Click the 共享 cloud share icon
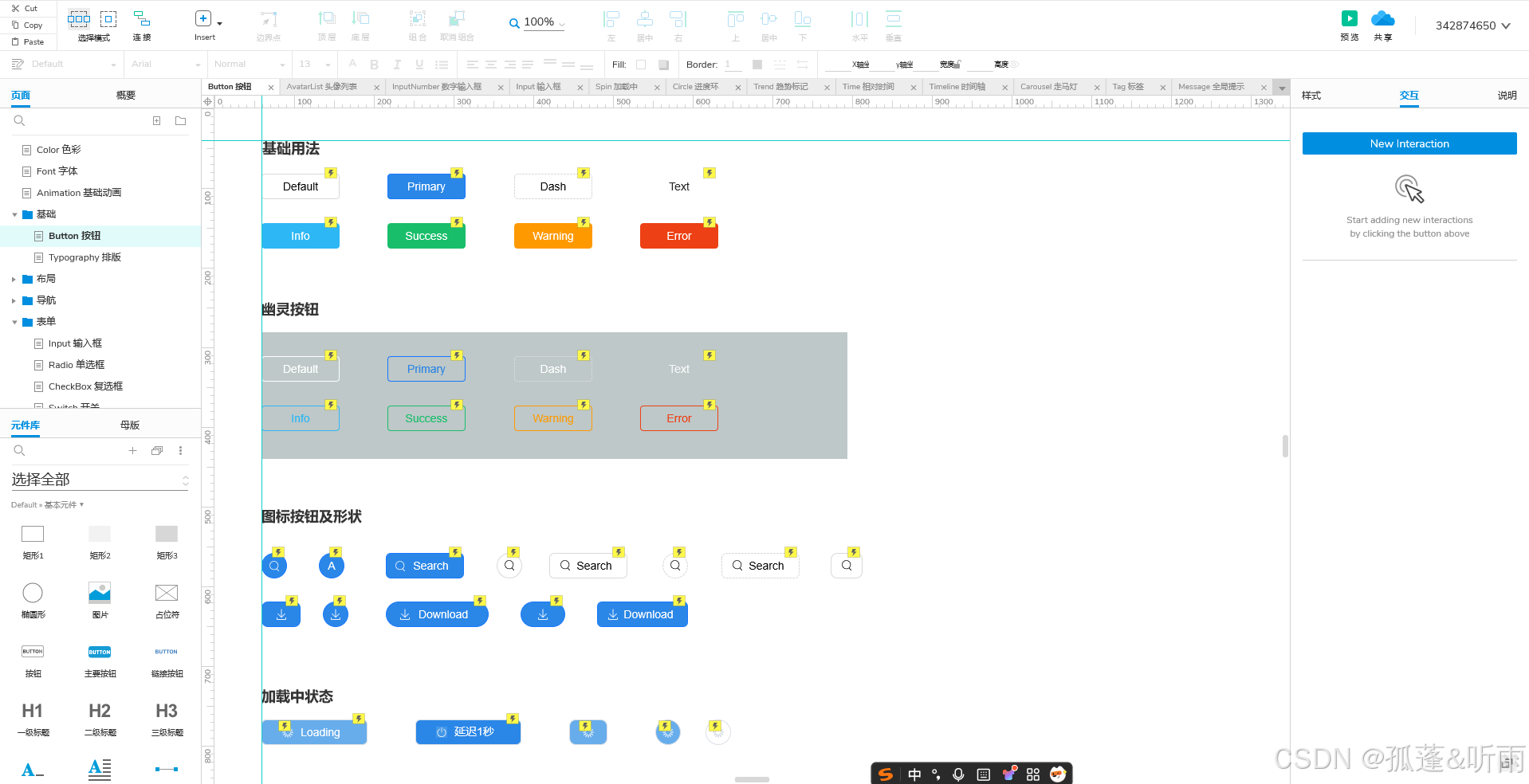The width and height of the screenshot is (1529, 784). pos(1383,18)
